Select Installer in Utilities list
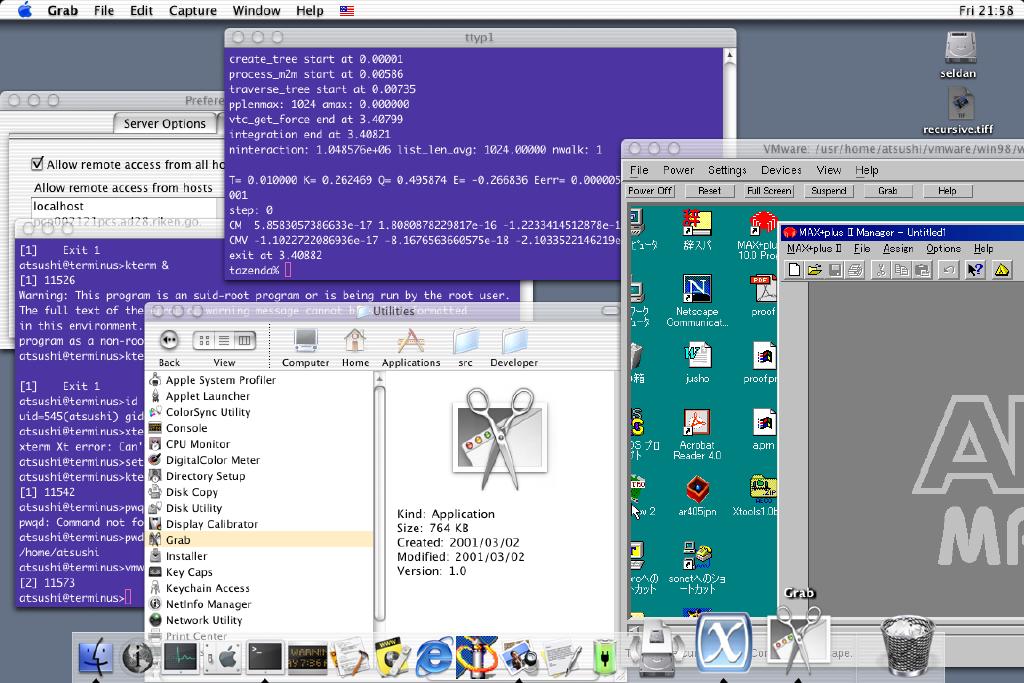1024x683 pixels. pyautogui.click(x=261, y=556)
